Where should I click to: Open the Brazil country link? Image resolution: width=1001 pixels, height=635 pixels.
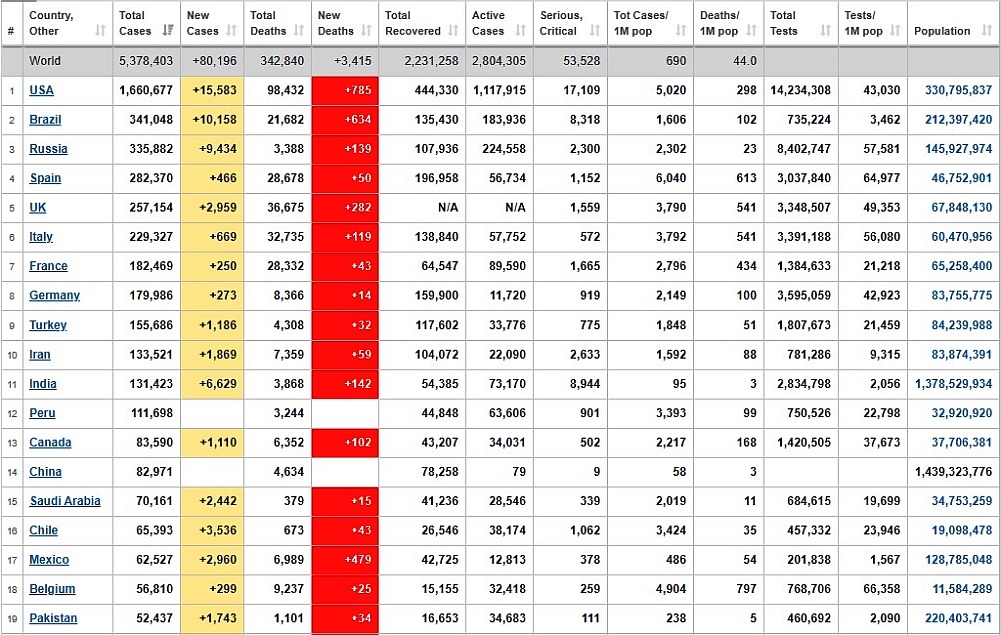pos(45,119)
